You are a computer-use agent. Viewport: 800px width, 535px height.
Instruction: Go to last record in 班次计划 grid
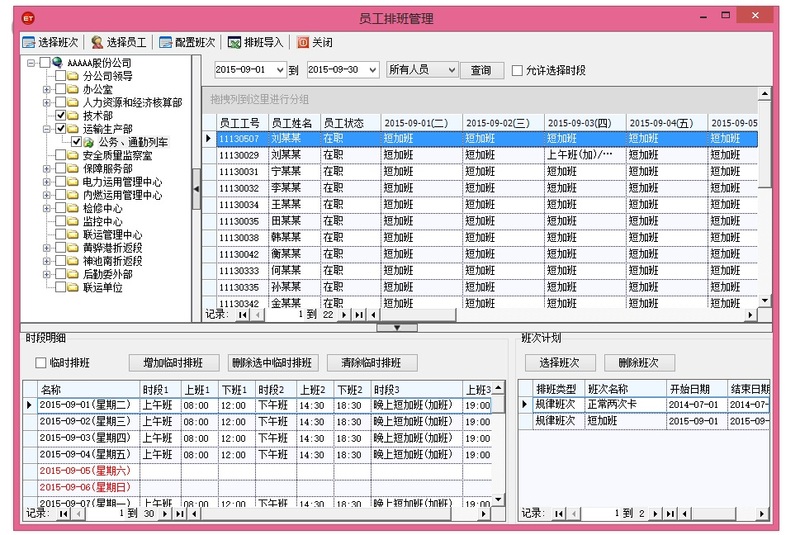670,514
